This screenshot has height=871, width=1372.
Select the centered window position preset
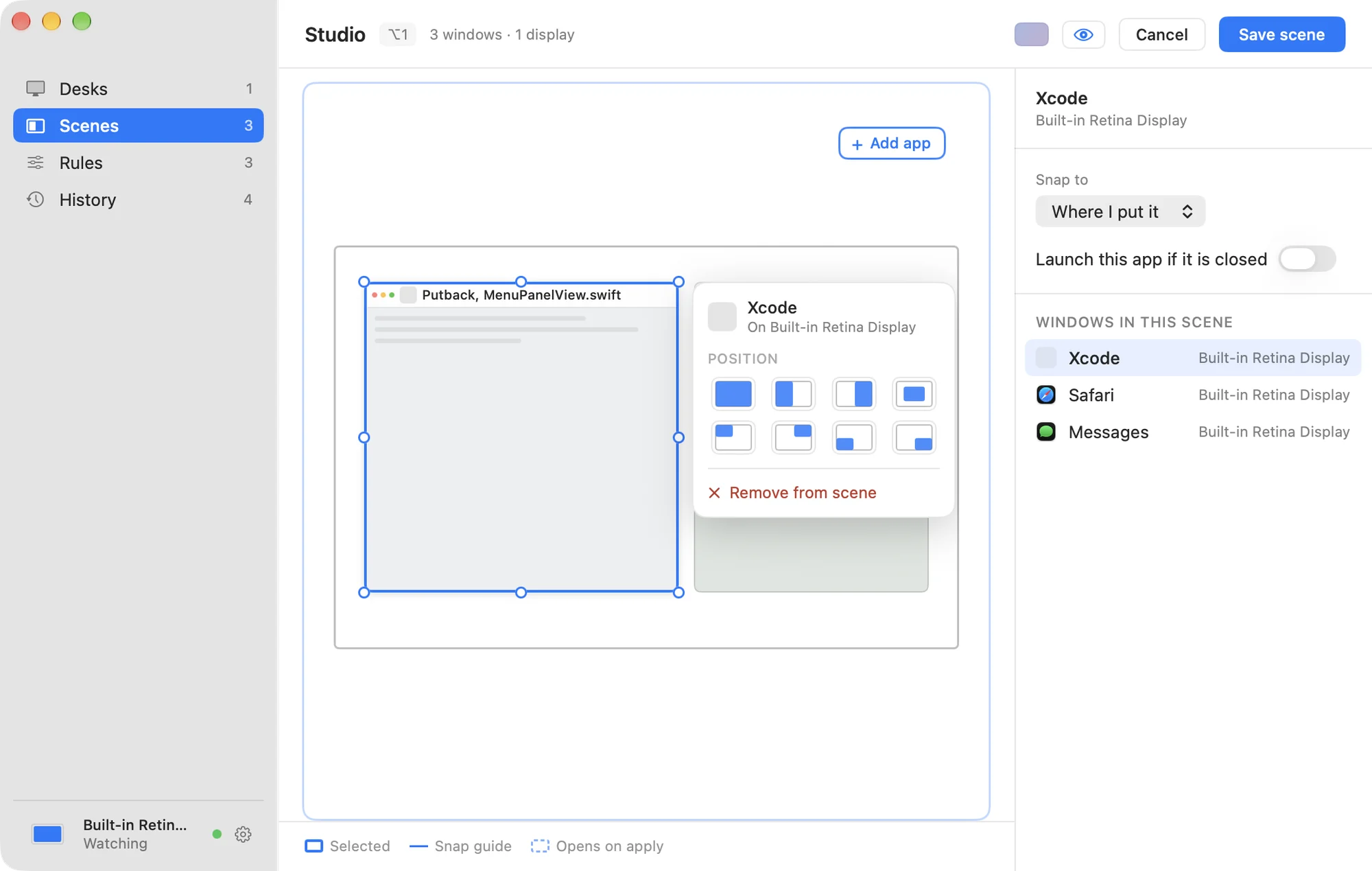(914, 394)
